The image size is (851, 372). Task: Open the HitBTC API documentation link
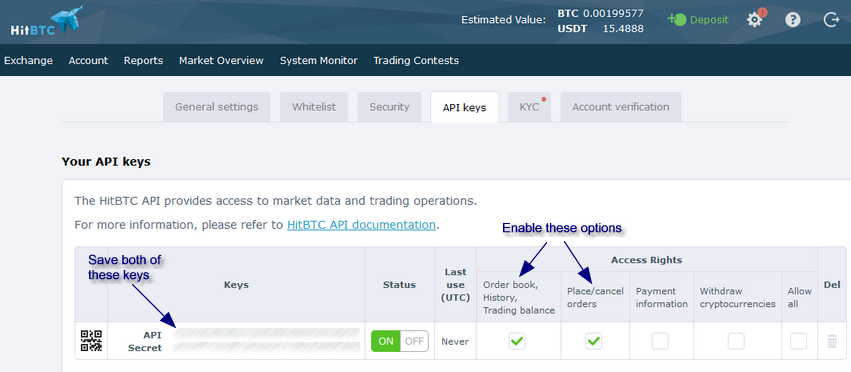click(x=361, y=225)
